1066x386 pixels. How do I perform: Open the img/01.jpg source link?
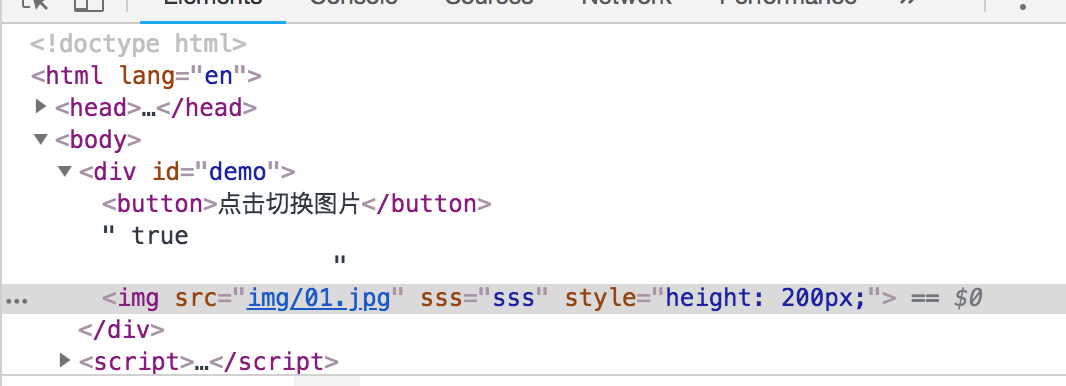click(x=319, y=298)
